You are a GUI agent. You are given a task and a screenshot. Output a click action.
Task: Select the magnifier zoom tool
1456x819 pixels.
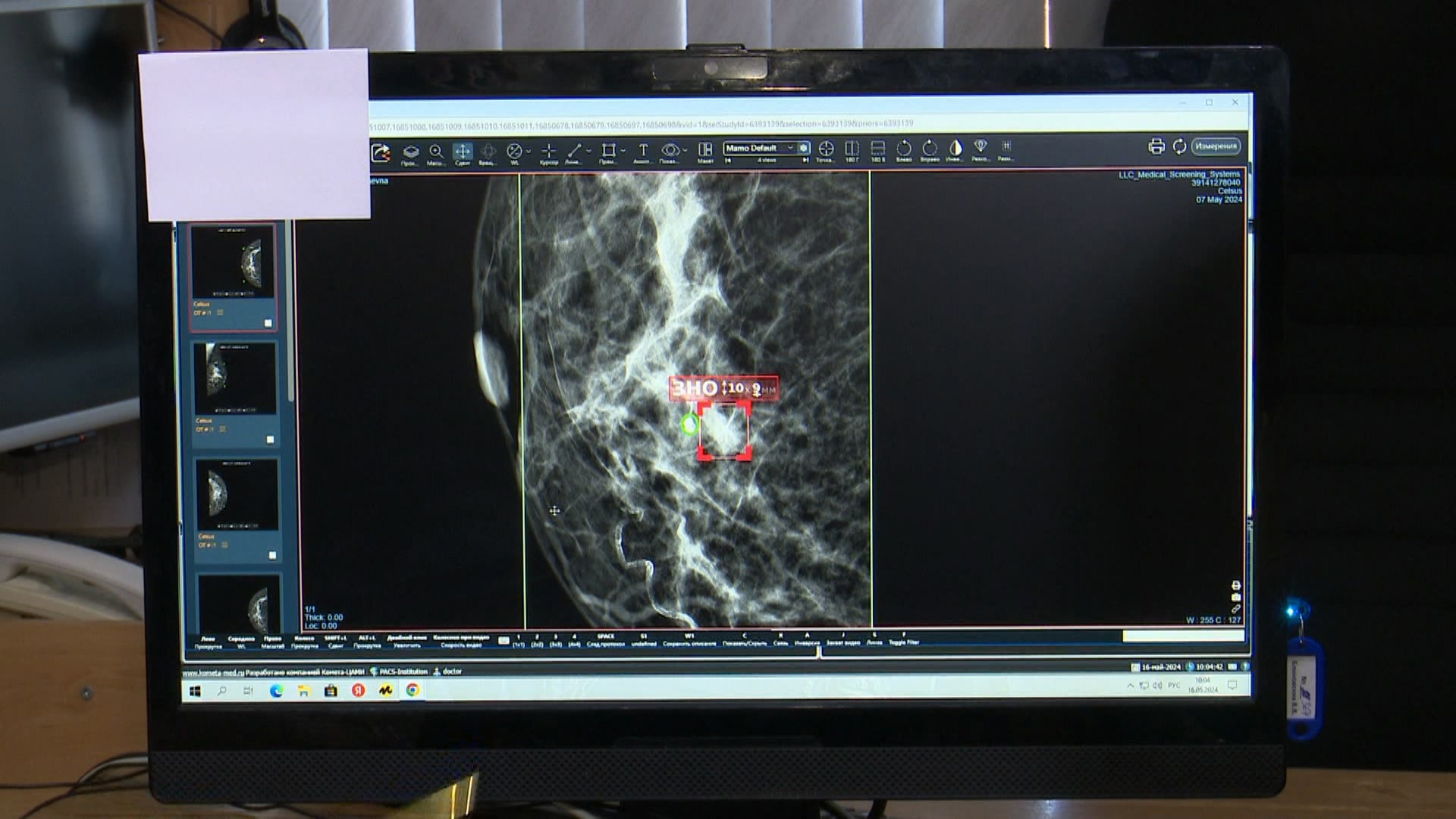click(436, 151)
